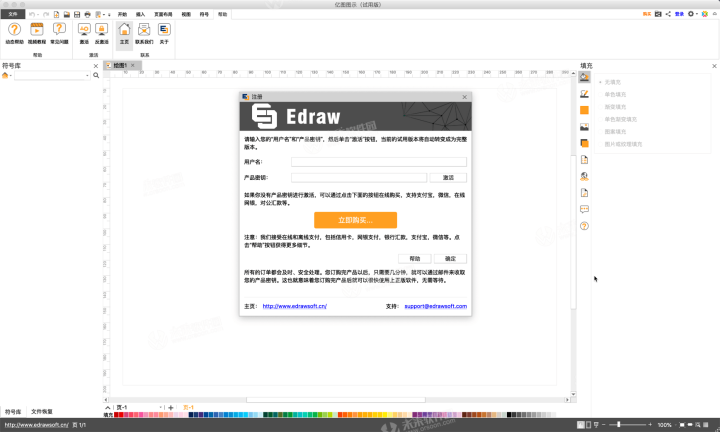Switch to the 插入 ribbon tab
This screenshot has width=720, height=432.
141,14
